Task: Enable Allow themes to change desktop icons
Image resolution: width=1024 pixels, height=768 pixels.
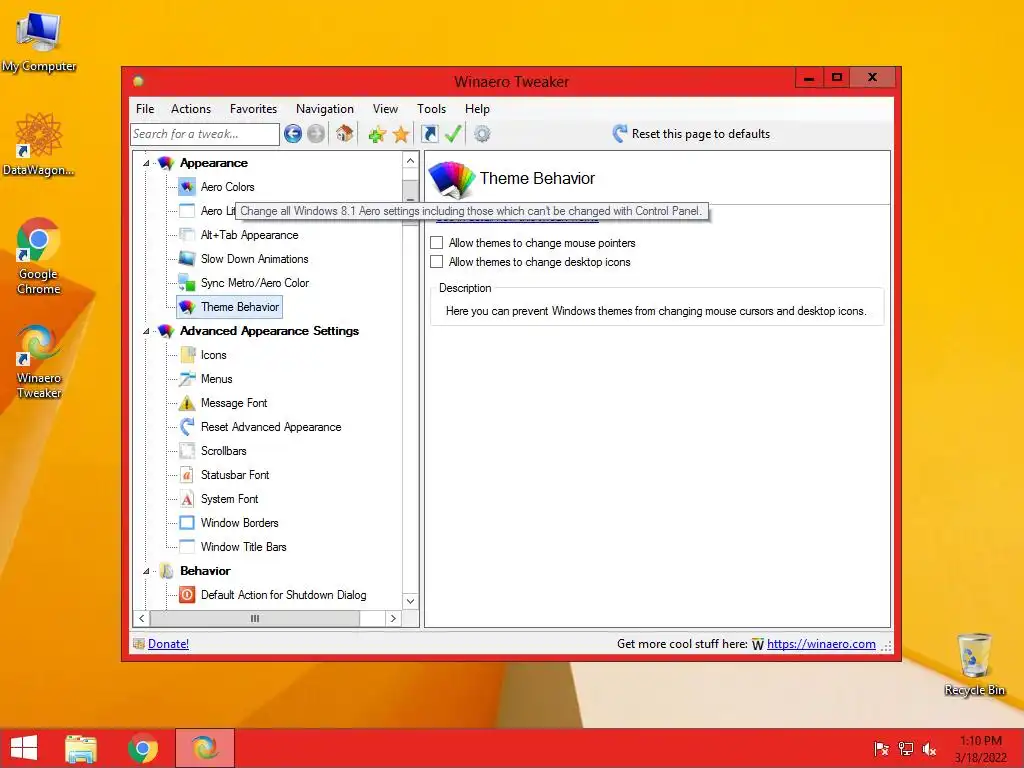Action: 437,262
